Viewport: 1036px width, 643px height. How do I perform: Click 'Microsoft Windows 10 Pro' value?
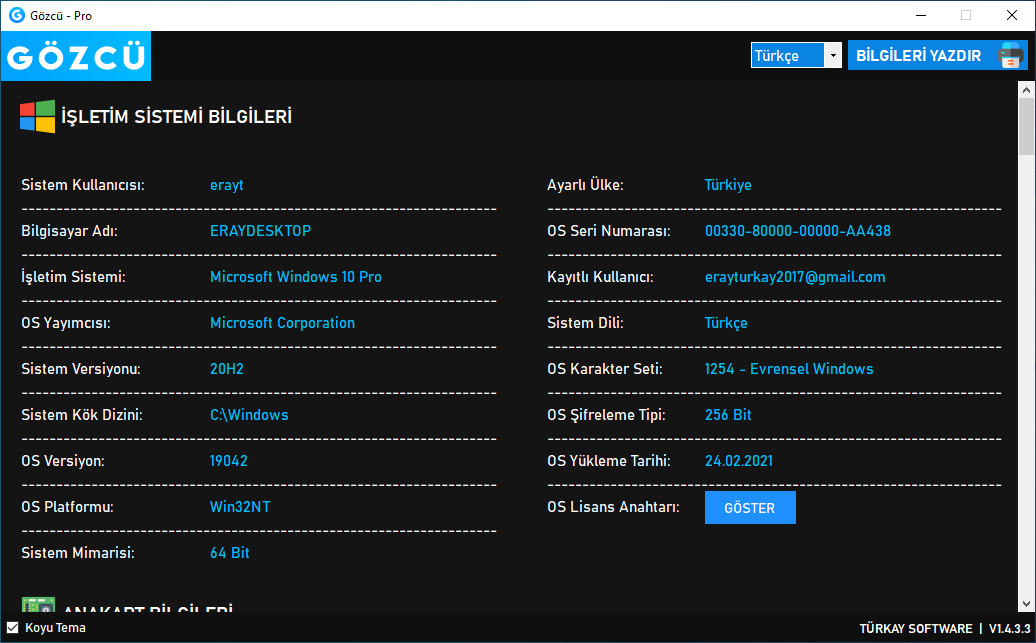(x=295, y=277)
